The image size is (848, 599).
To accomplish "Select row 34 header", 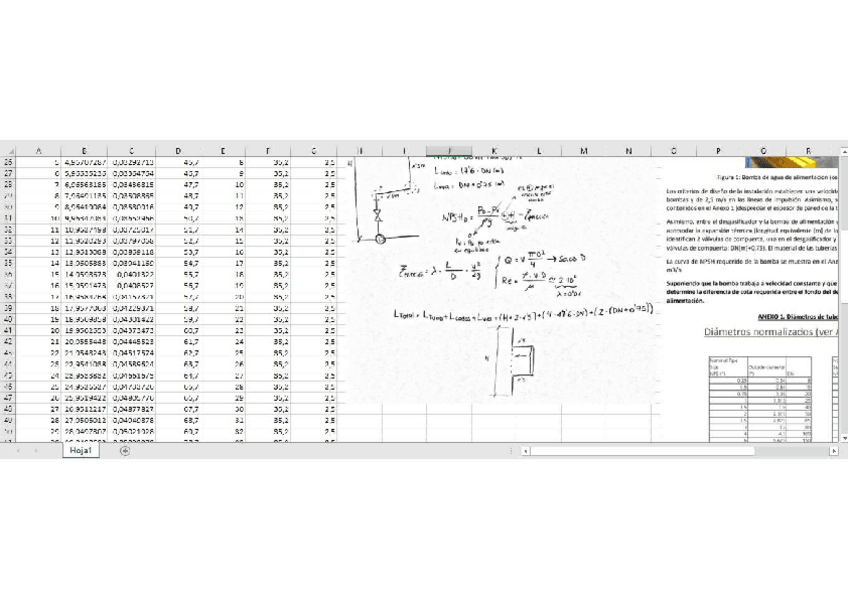I will 8,252.
